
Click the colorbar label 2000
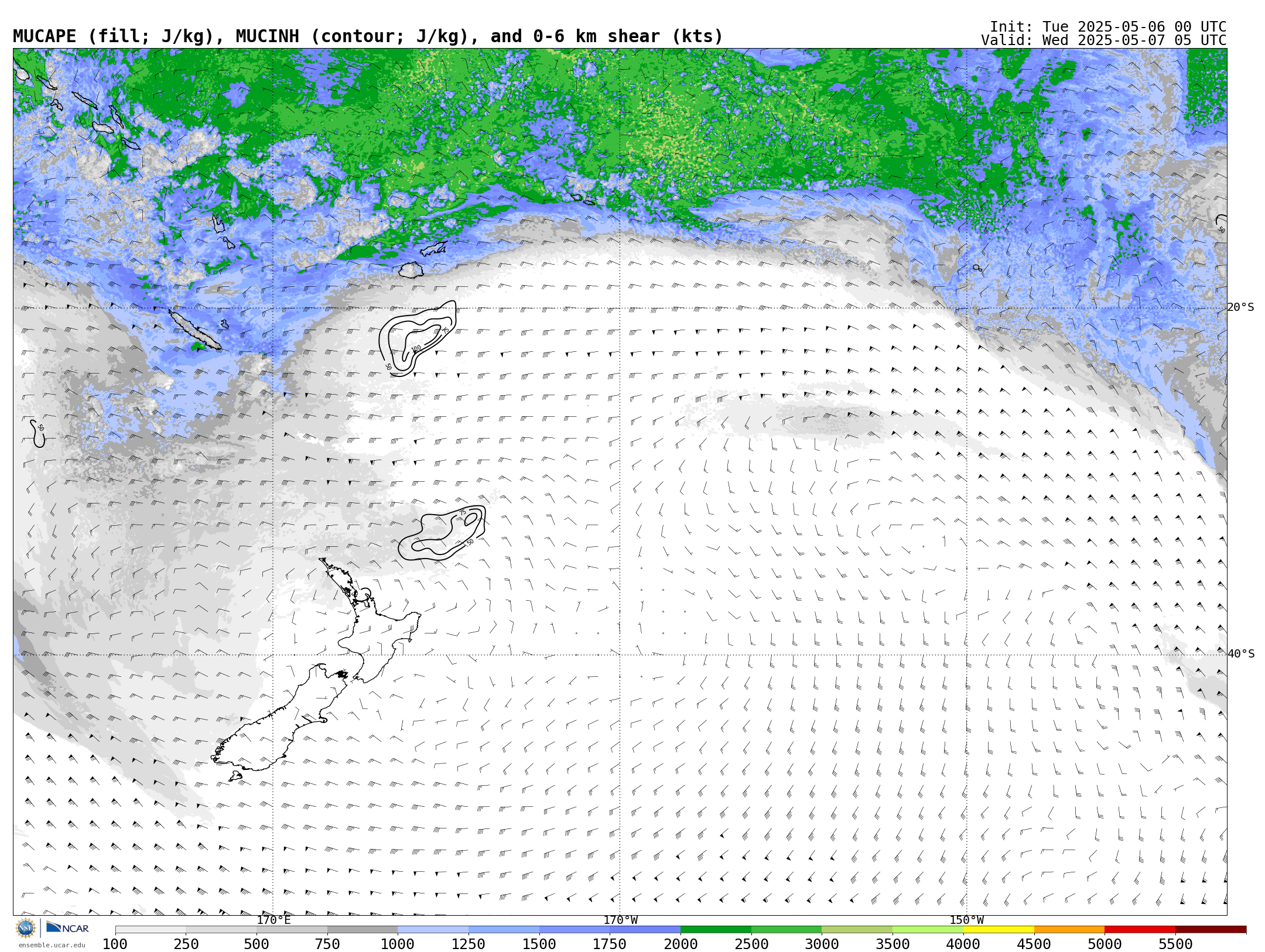(x=681, y=944)
